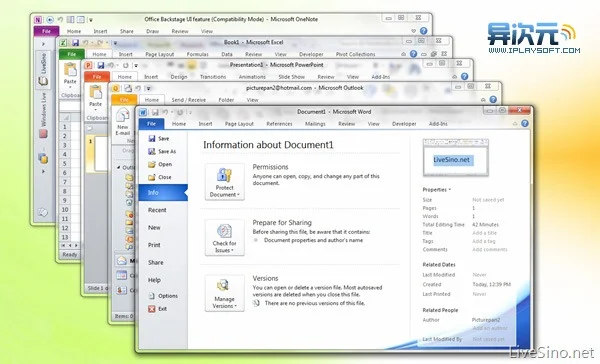This screenshot has width=600, height=364.
Task: Open Animations tab in PowerPoint window
Action: click(252, 77)
